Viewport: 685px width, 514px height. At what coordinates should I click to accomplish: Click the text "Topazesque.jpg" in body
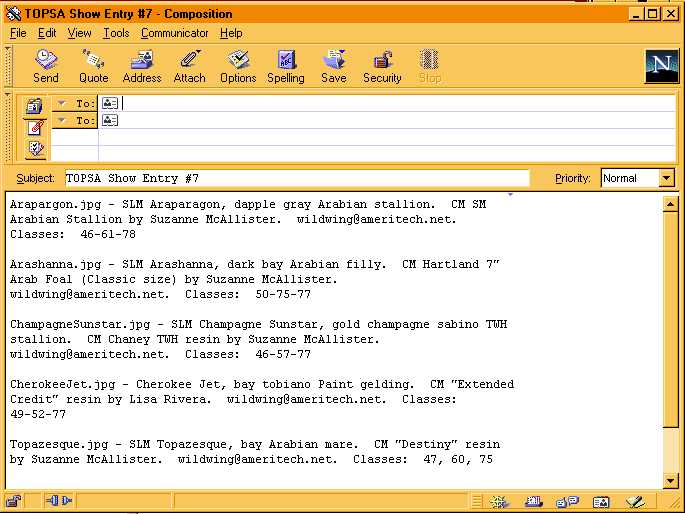(59, 445)
